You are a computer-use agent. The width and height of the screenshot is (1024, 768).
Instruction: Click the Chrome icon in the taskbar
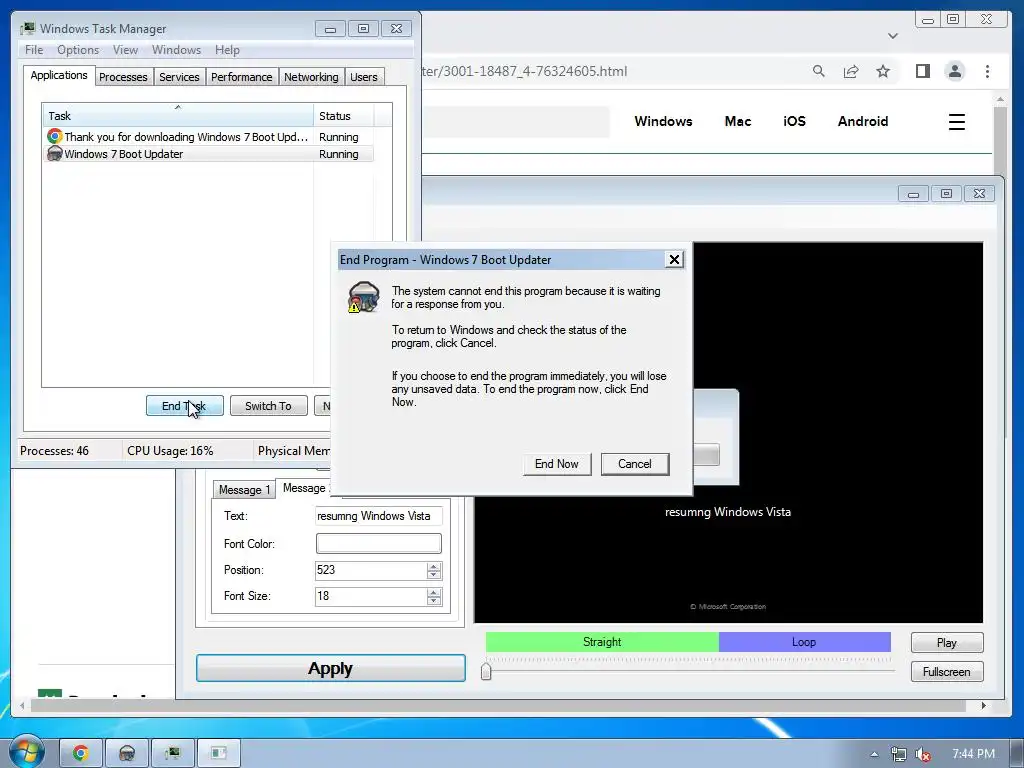80,754
